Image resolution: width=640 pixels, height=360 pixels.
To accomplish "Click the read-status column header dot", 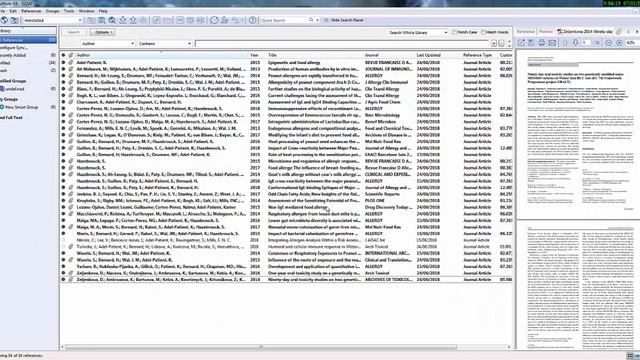I will coord(63,55).
